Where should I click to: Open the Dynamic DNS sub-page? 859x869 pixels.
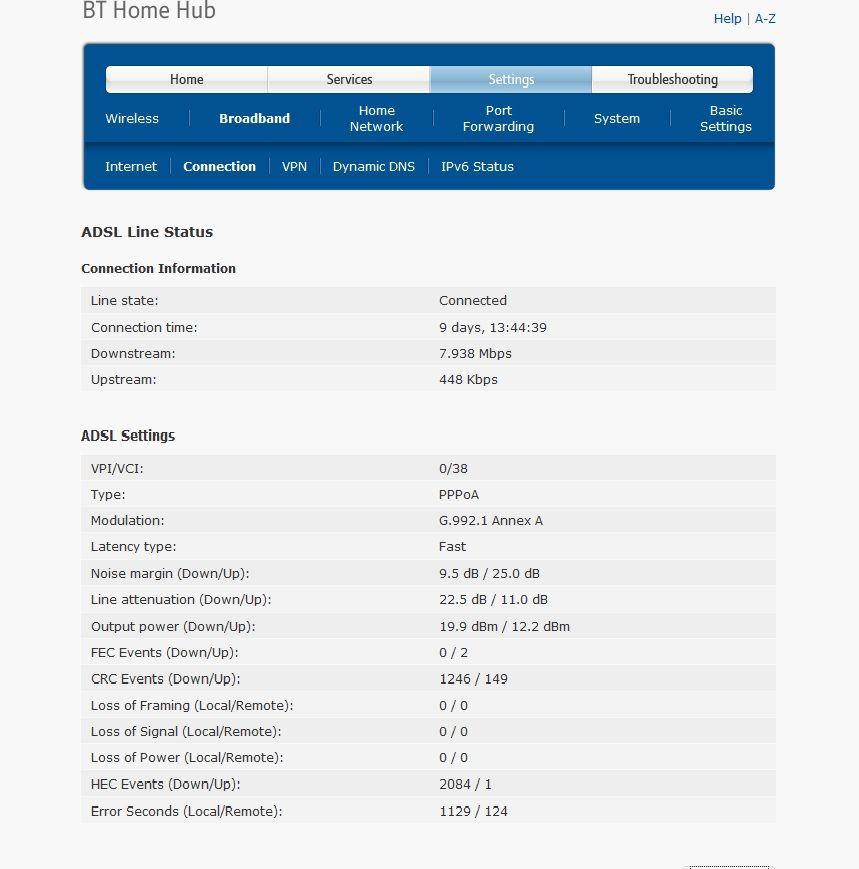pyautogui.click(x=374, y=166)
